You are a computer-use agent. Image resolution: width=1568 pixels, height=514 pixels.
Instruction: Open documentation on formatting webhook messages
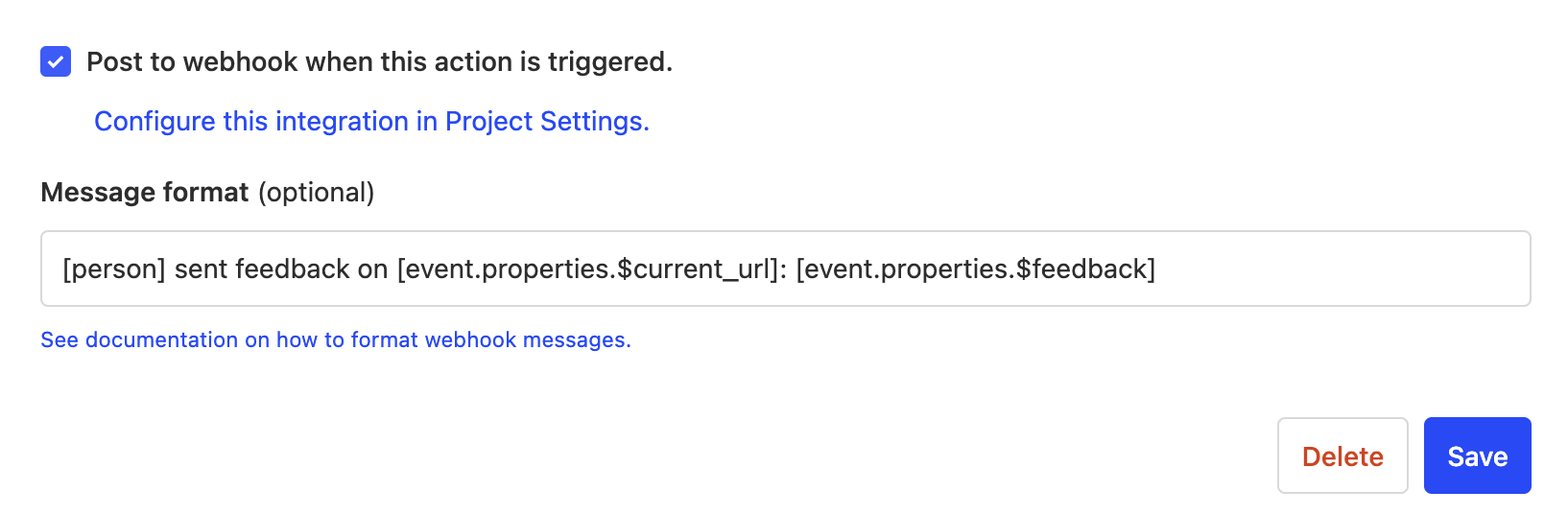click(x=336, y=340)
